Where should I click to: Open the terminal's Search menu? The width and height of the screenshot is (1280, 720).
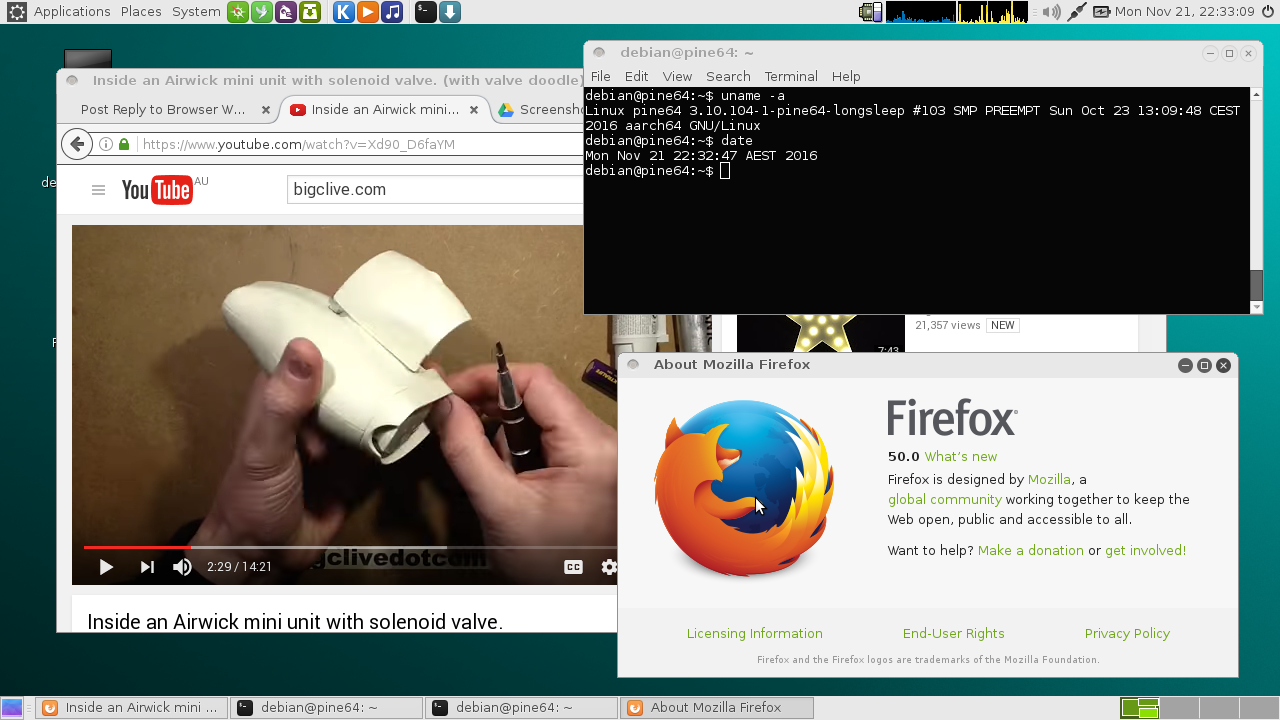pyautogui.click(x=728, y=76)
